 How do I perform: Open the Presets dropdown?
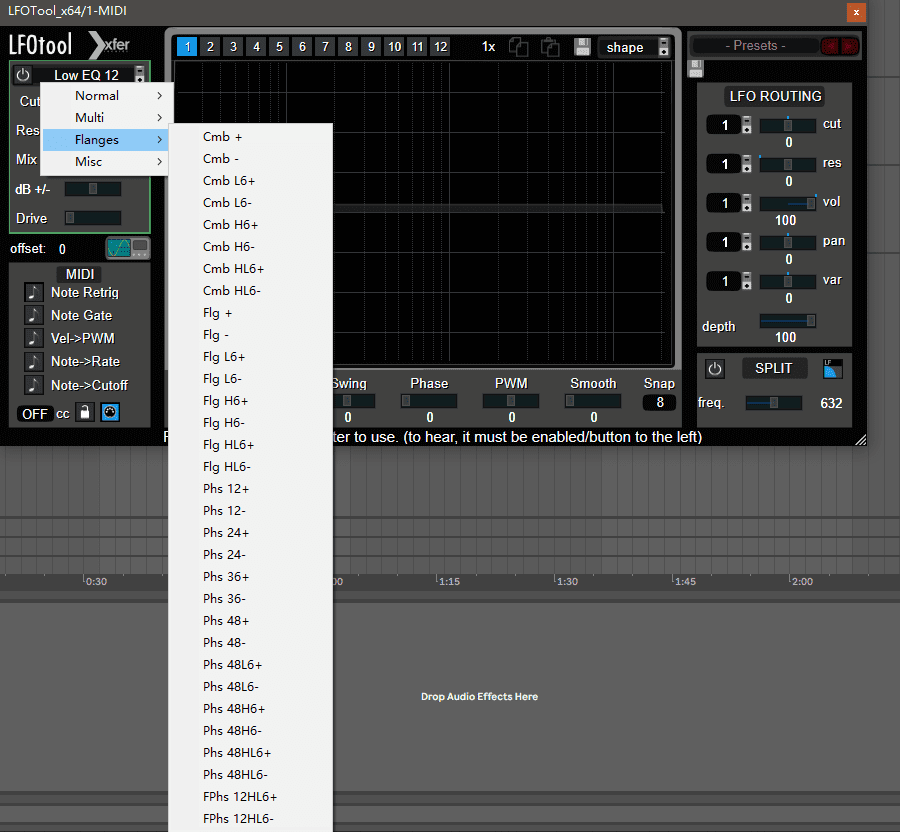[x=753, y=46]
